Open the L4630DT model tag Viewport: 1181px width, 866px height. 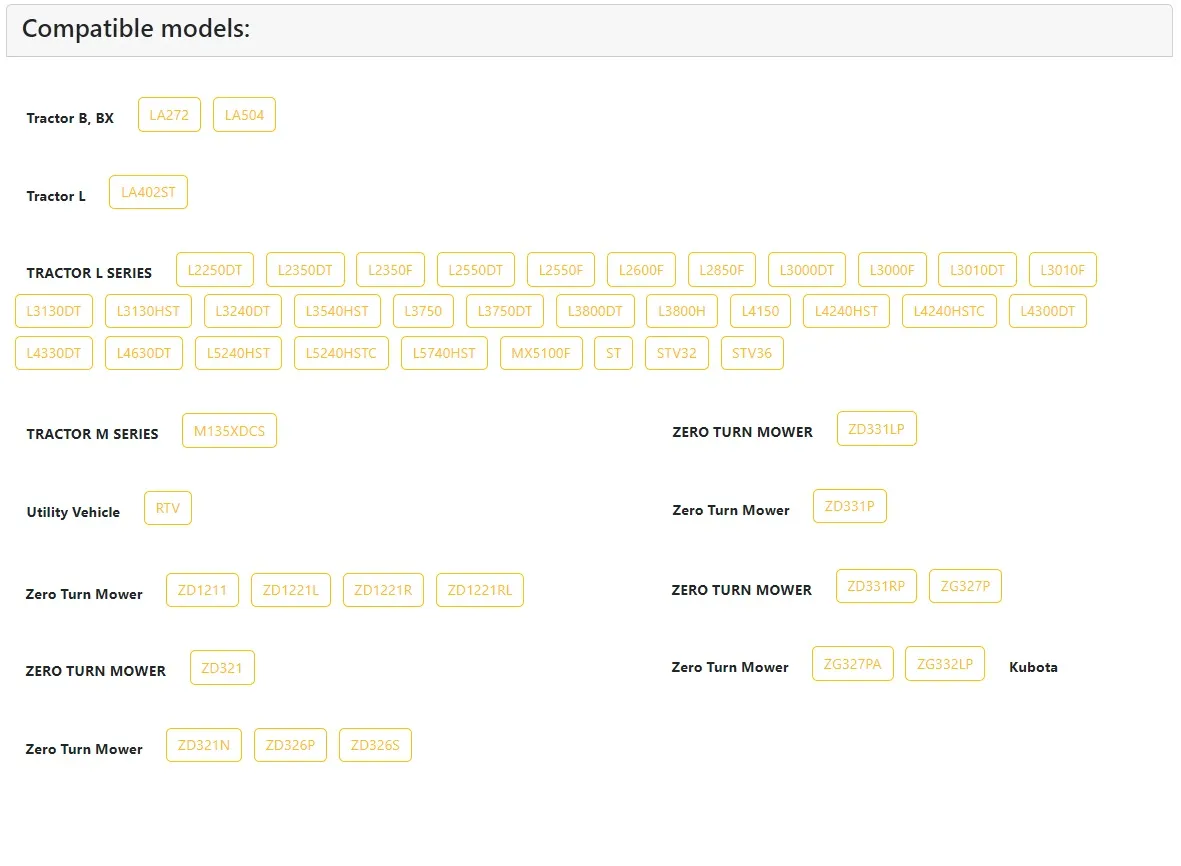point(144,353)
